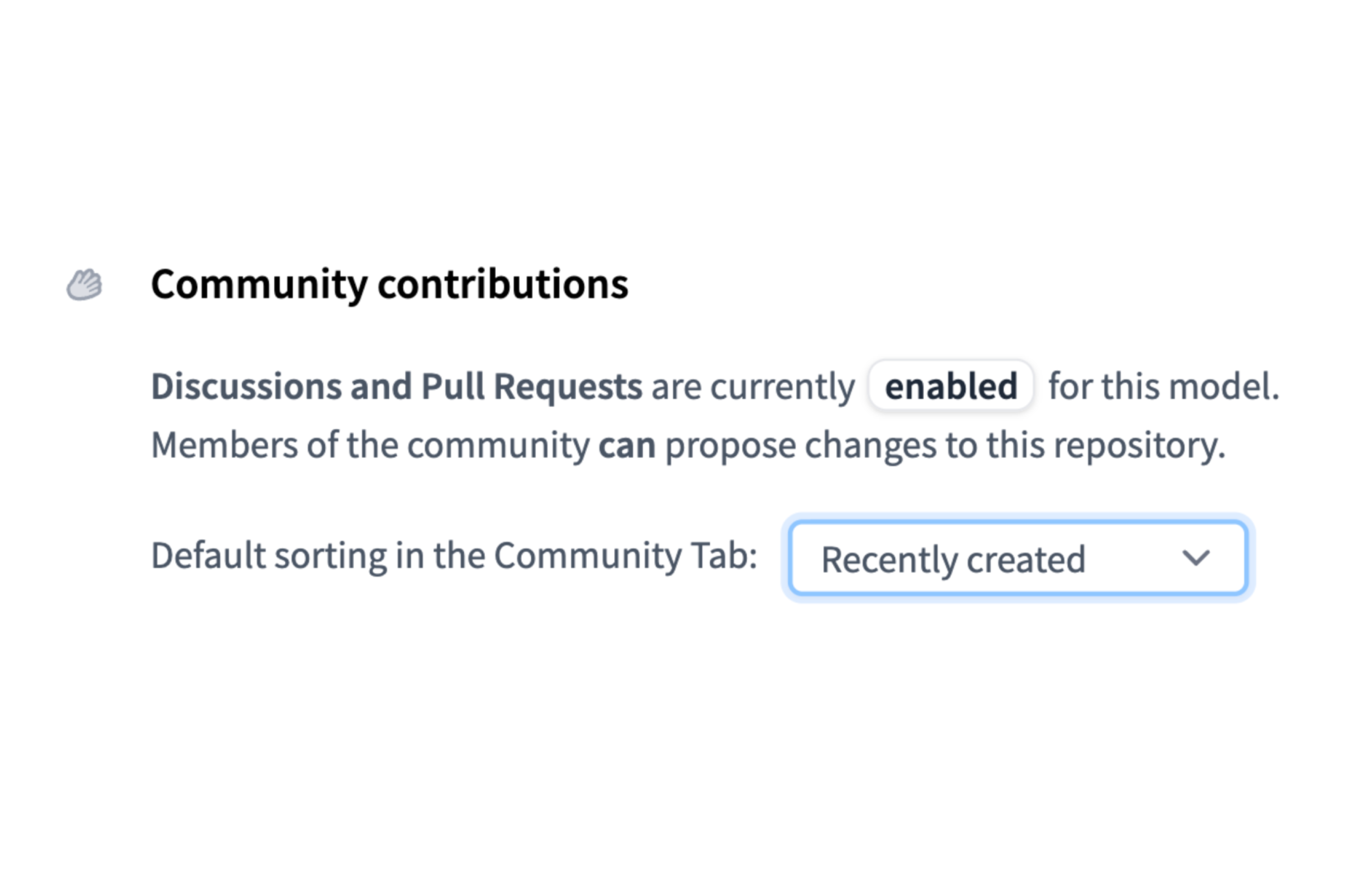Click the word repository
1372x882 pixels.
pos(1140,445)
